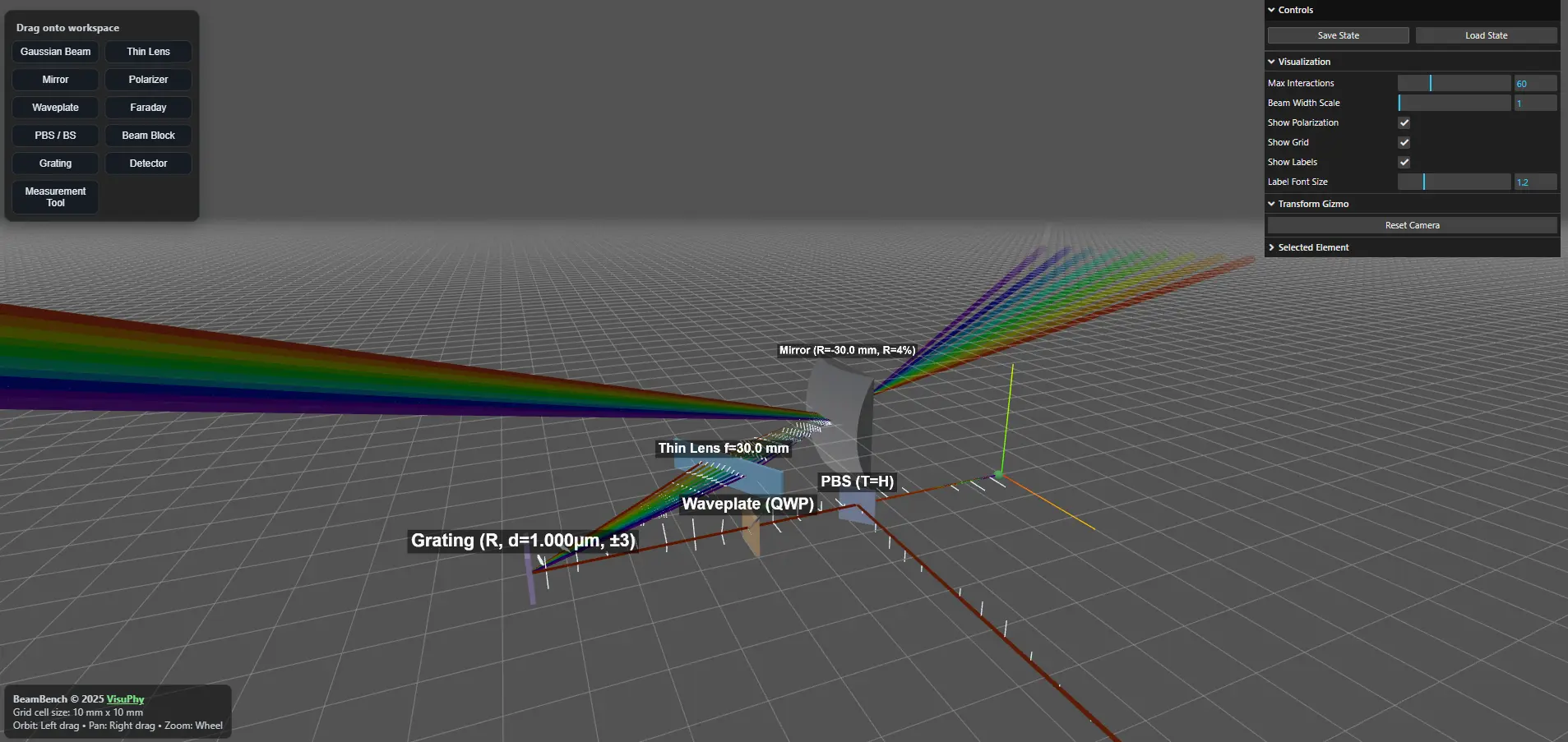Image resolution: width=1568 pixels, height=742 pixels.
Task: Open the VisuPhy link
Action: click(x=125, y=699)
